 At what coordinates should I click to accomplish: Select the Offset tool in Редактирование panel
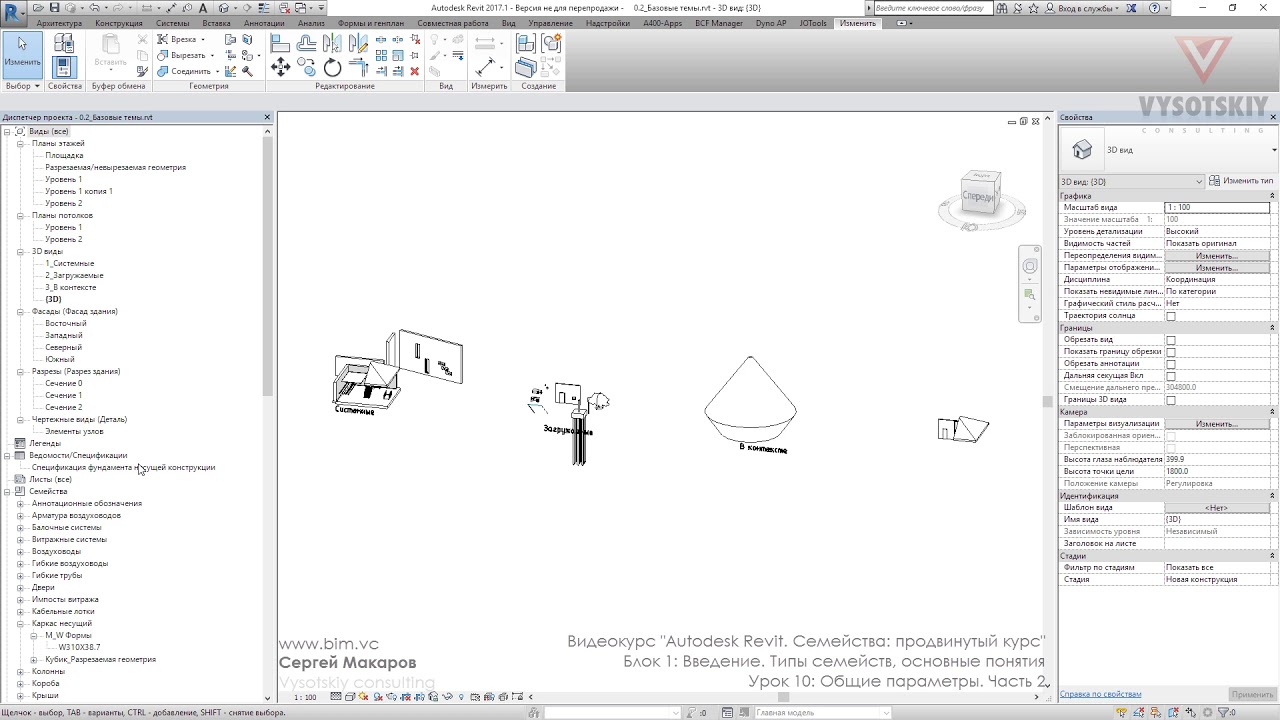(307, 43)
